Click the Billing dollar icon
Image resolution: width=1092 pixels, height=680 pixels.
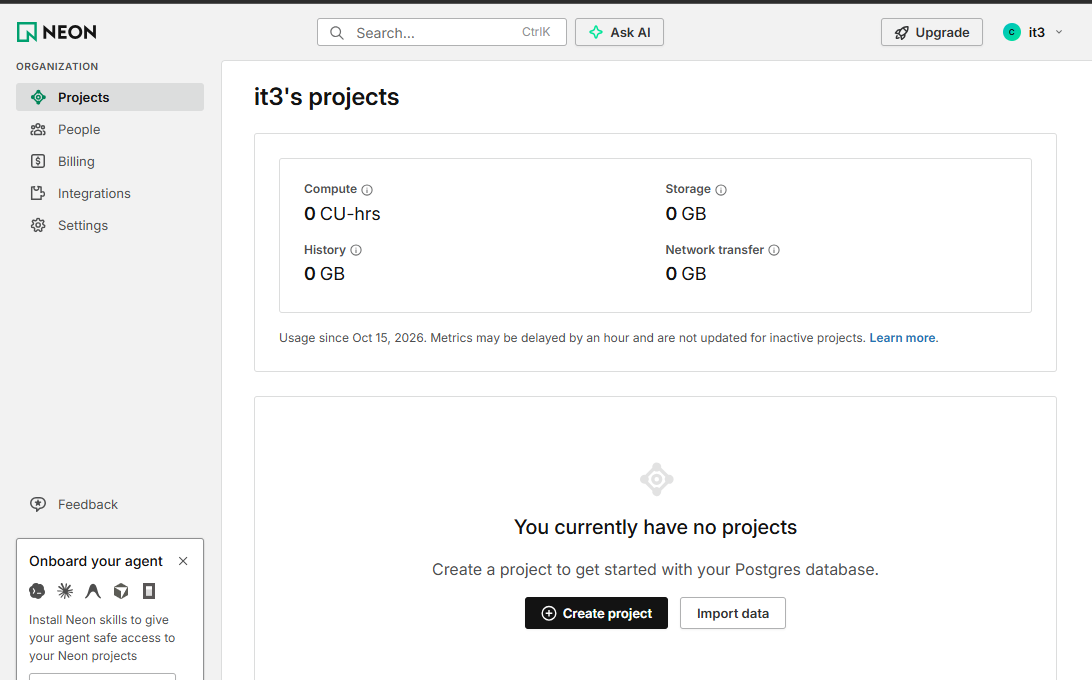tap(38, 161)
